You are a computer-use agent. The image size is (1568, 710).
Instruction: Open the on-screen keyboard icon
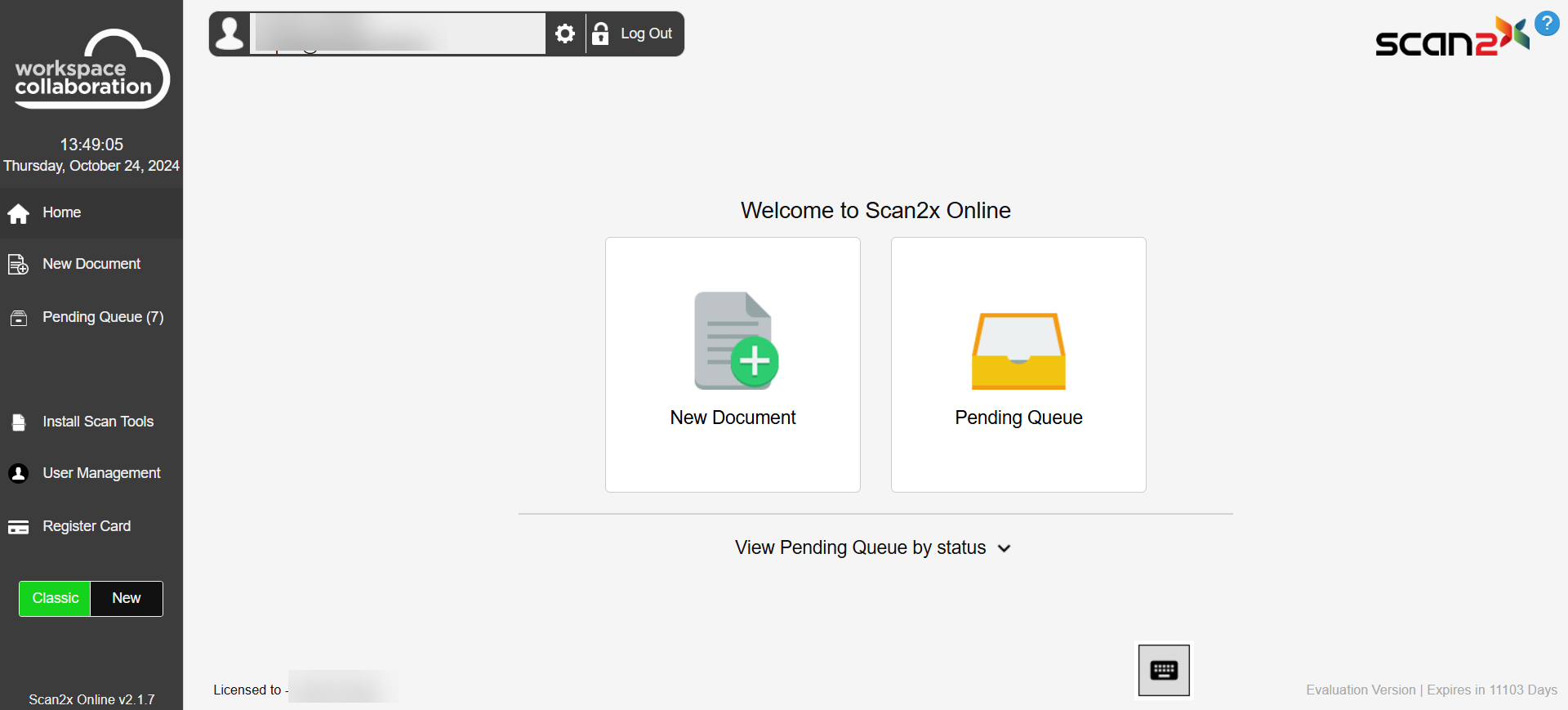[1164, 671]
